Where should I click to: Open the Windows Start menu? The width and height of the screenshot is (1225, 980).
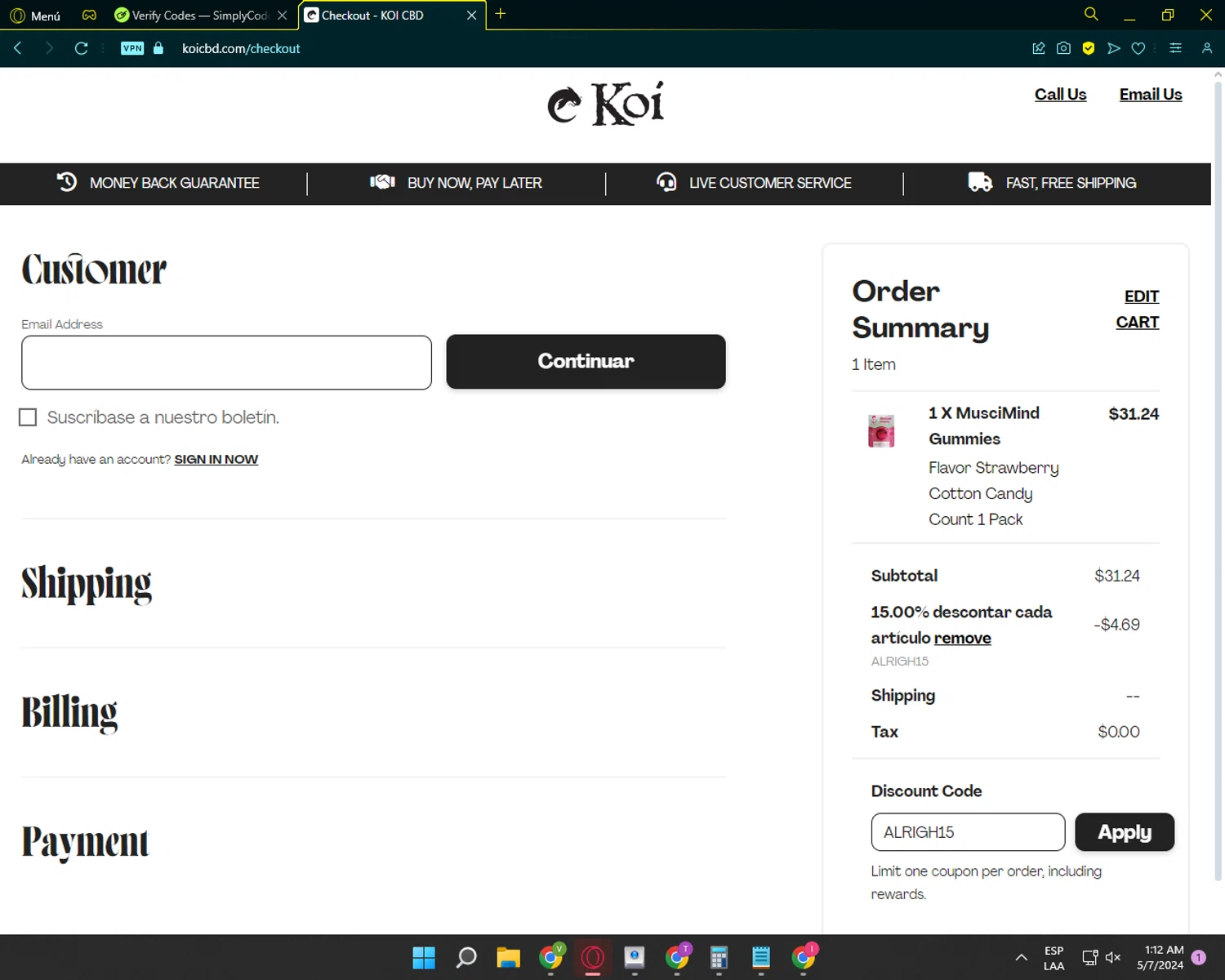424,957
